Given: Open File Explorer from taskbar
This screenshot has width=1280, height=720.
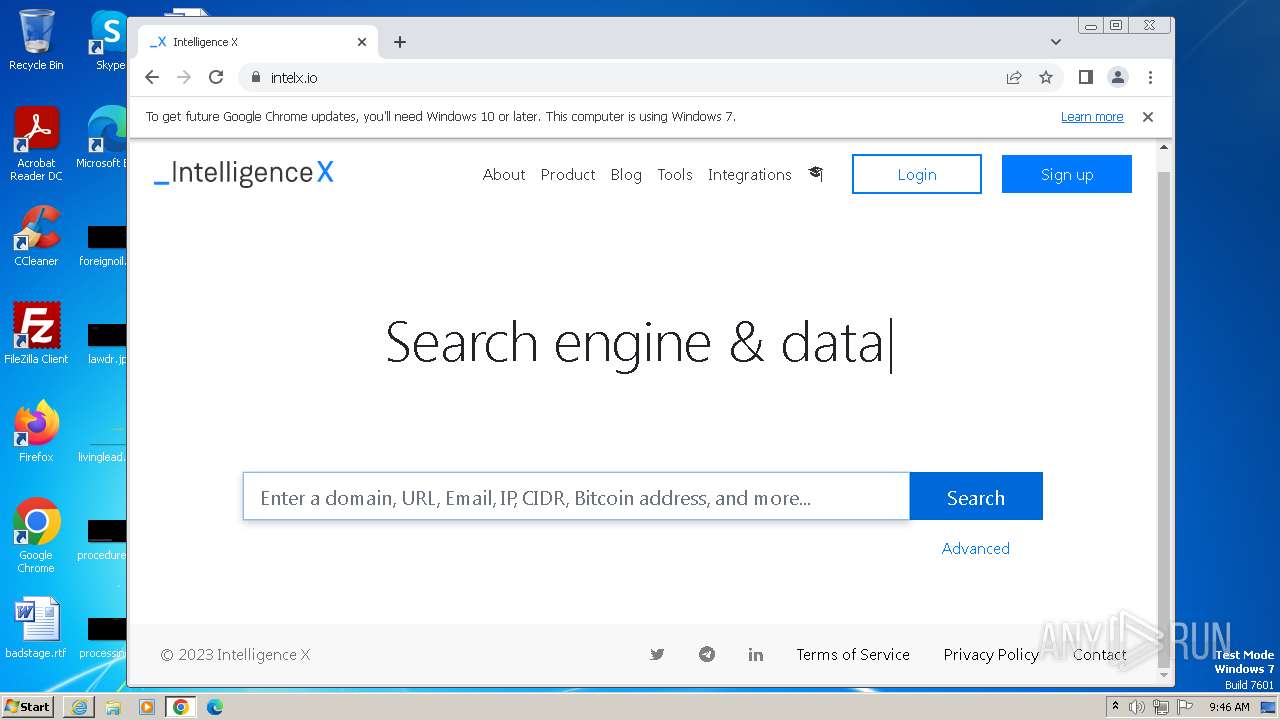Looking at the screenshot, I should point(113,707).
